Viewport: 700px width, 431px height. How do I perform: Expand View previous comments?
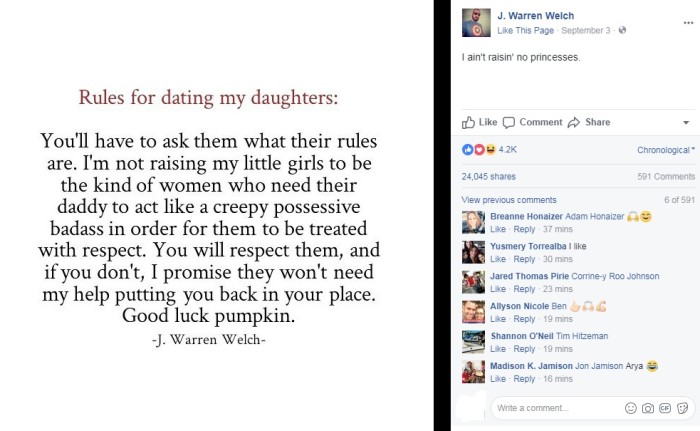coord(509,200)
